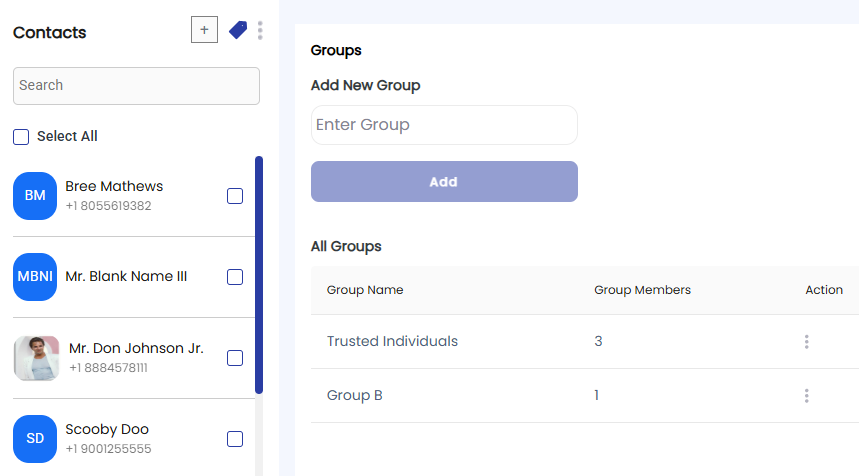Click the Add group button
The height and width of the screenshot is (476, 859).
pyautogui.click(x=444, y=181)
